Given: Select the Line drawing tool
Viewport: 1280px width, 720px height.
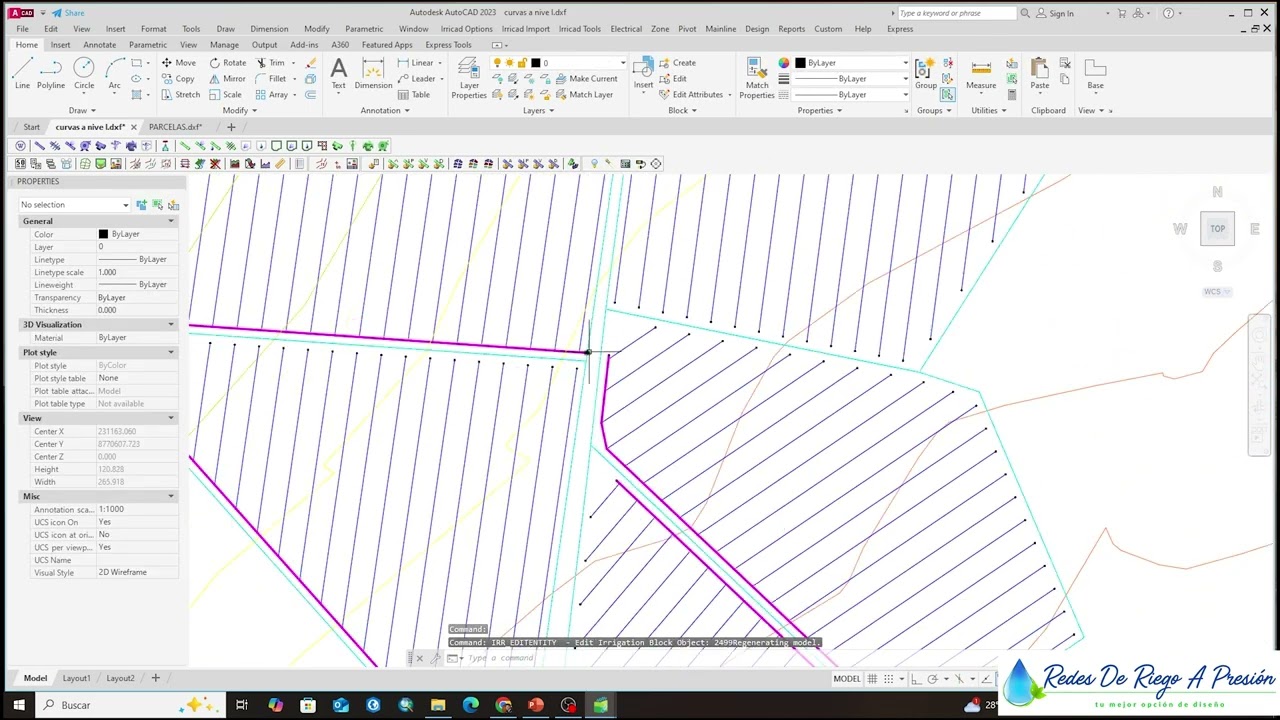Looking at the screenshot, I should (x=22, y=73).
